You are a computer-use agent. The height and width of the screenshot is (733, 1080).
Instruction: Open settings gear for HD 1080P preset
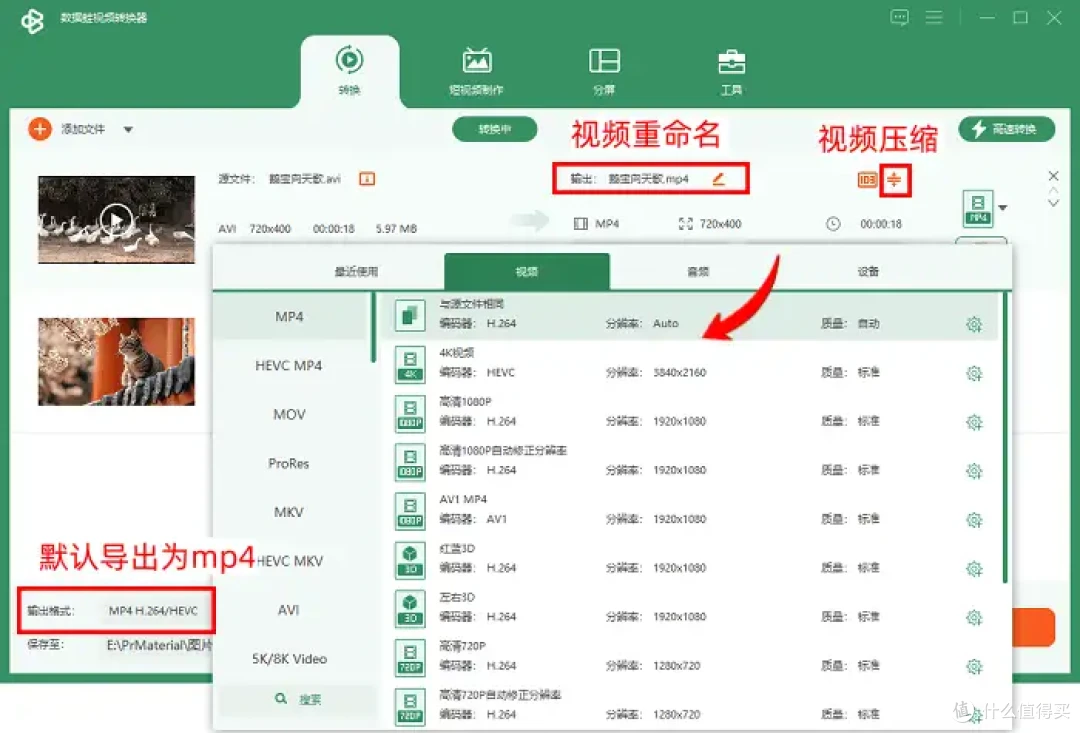974,422
